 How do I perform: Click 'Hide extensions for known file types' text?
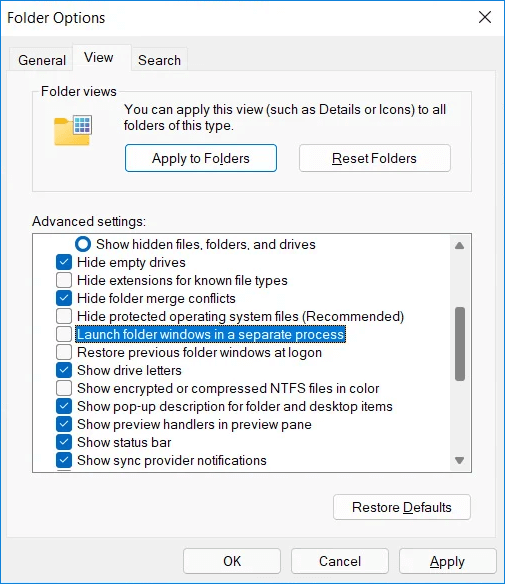[182, 280]
